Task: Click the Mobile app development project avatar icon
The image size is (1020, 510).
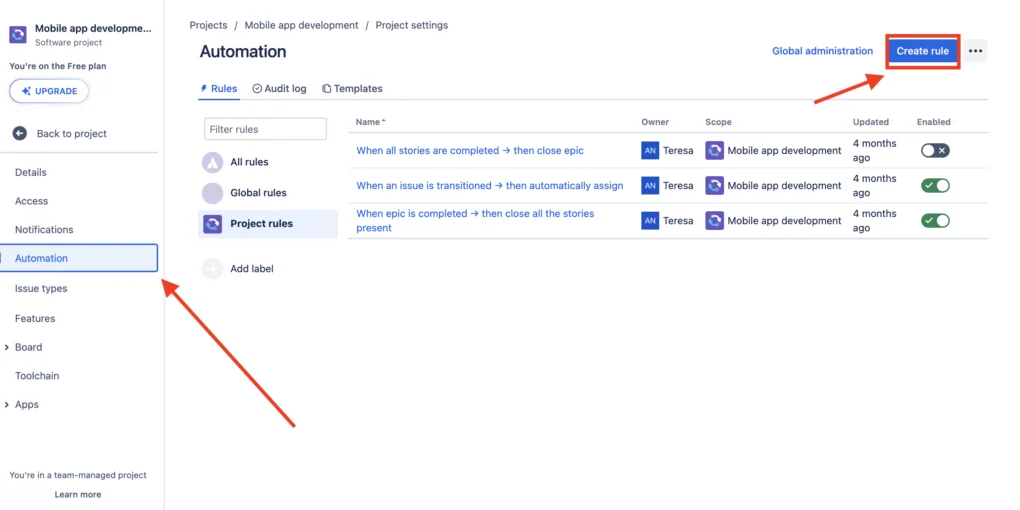Action: [18, 34]
